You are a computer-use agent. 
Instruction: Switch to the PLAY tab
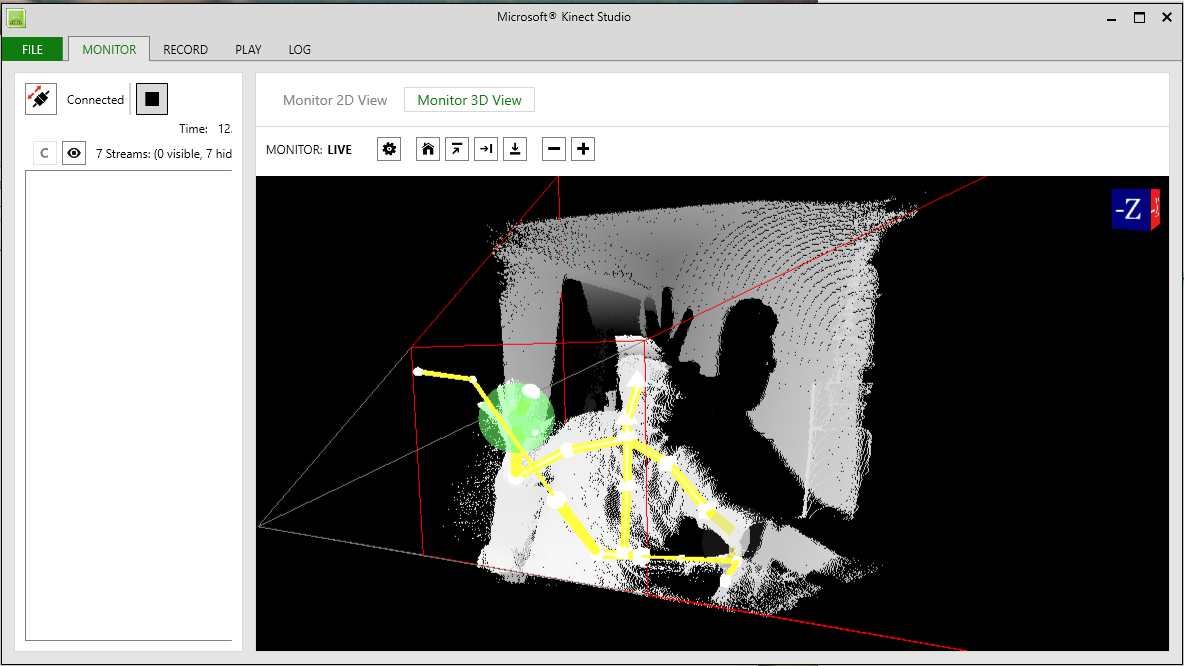(x=248, y=49)
